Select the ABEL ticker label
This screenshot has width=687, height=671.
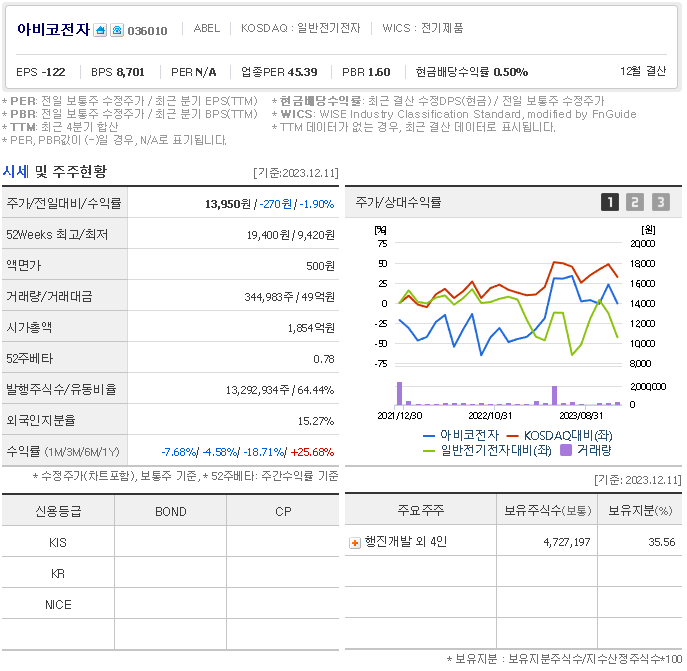pyautogui.click(x=207, y=28)
